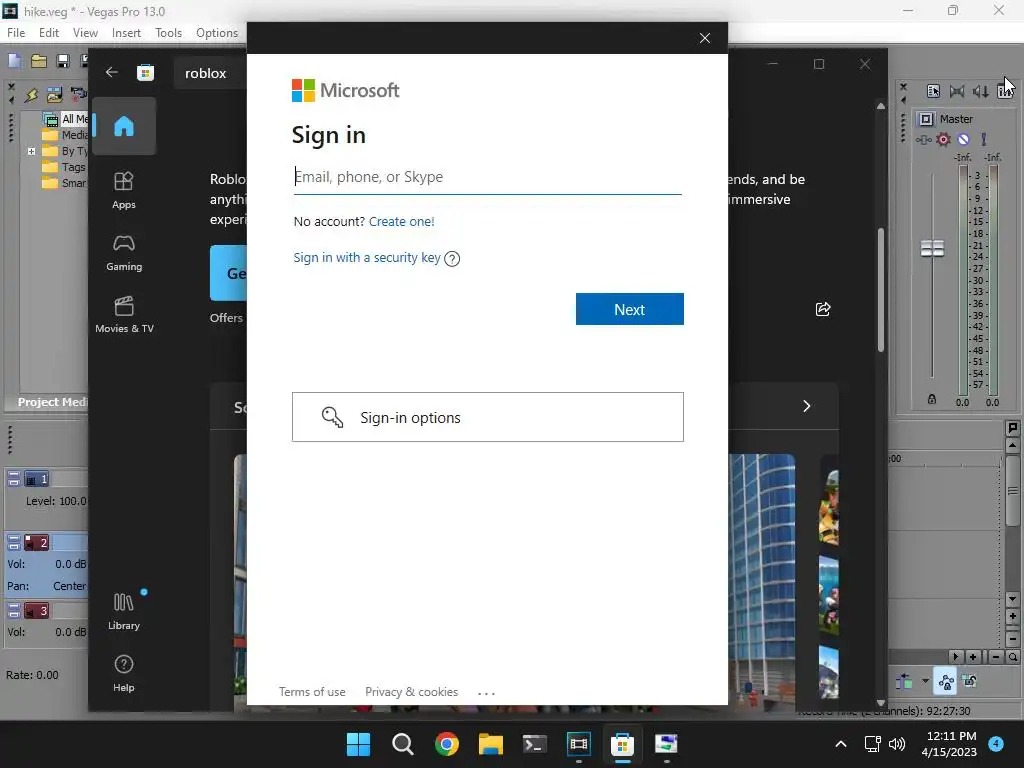Open Movies & TV in Store sidebar
This screenshot has width=1024, height=768.
[124, 315]
